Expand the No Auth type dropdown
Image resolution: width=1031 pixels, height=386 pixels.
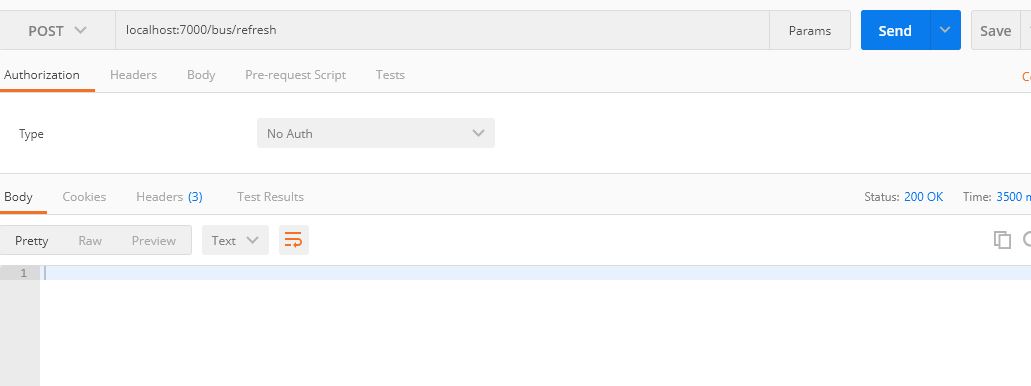pos(375,133)
